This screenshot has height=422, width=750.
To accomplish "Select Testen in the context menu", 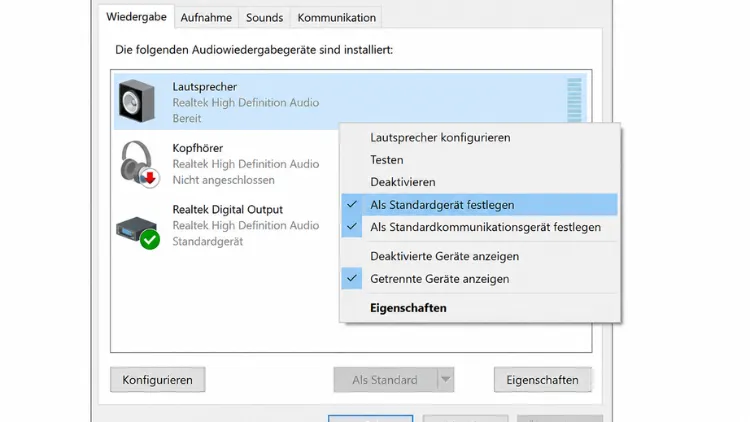I will click(x=480, y=160).
